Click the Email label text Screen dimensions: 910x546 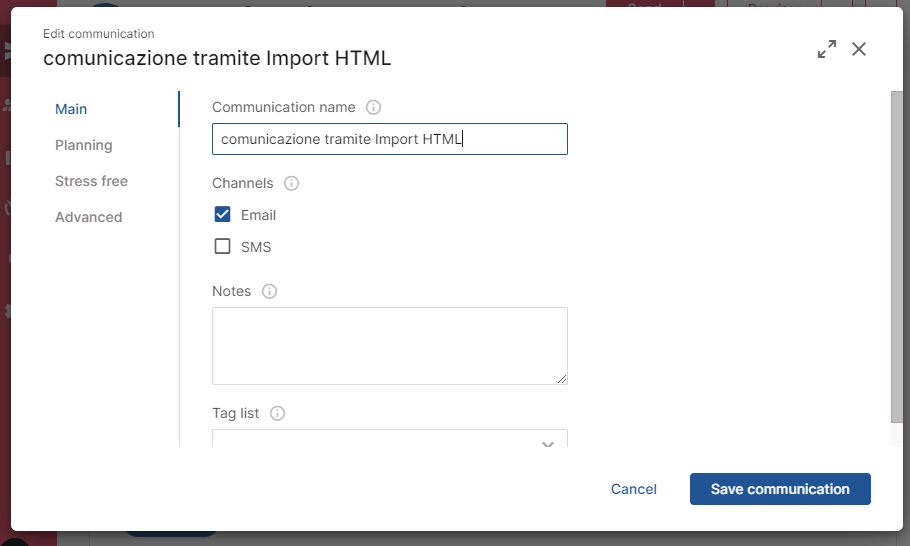click(258, 215)
